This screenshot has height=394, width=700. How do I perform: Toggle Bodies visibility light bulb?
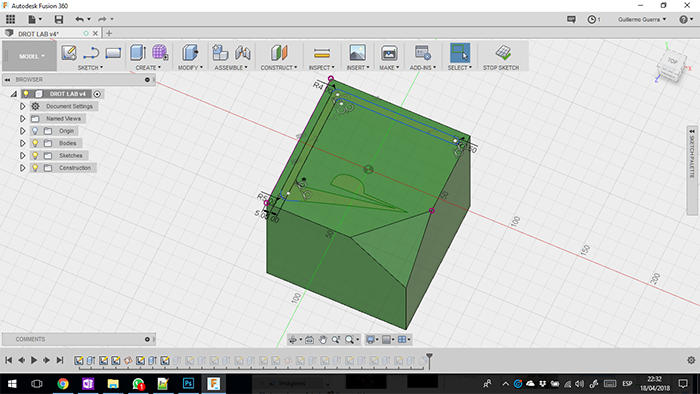pyautogui.click(x=35, y=143)
